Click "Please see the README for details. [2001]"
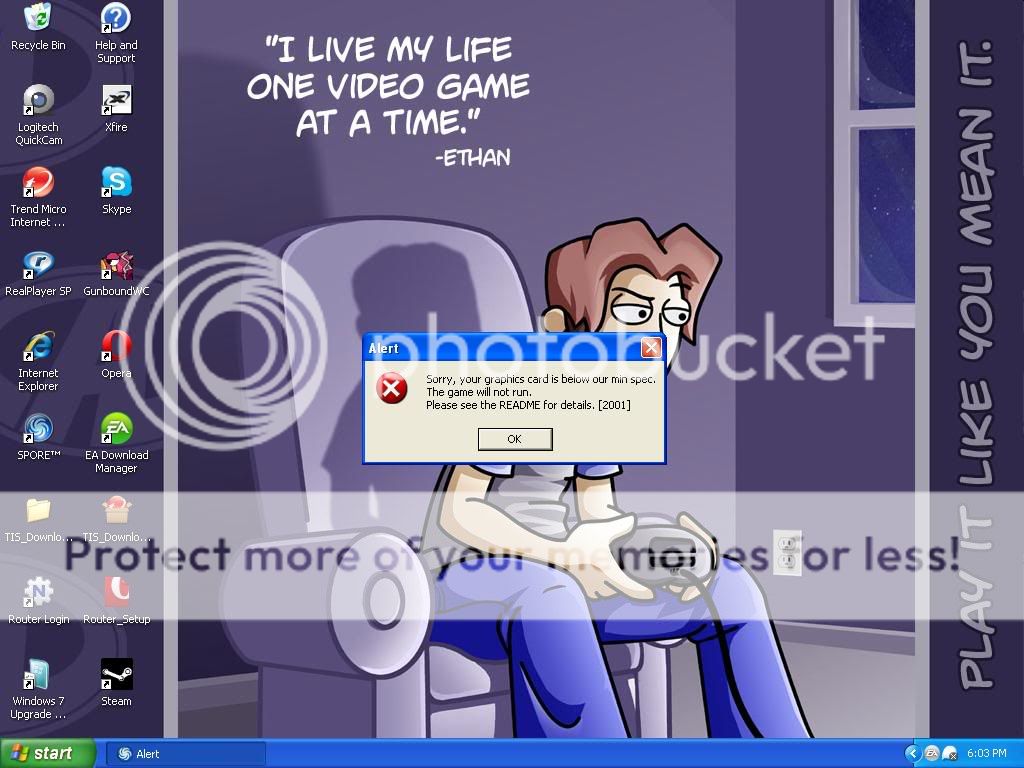This screenshot has width=1024, height=768. [x=528, y=405]
